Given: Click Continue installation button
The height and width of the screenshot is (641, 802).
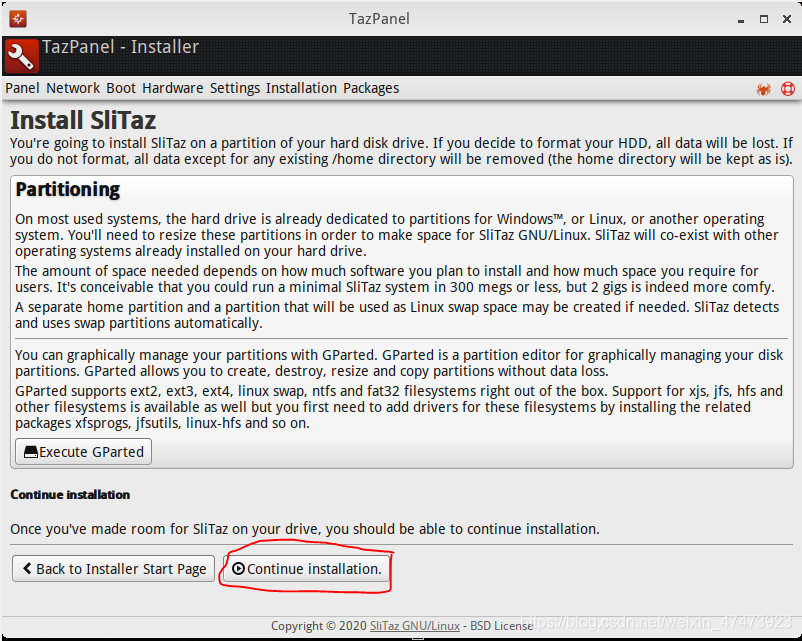Looking at the screenshot, I should (306, 568).
